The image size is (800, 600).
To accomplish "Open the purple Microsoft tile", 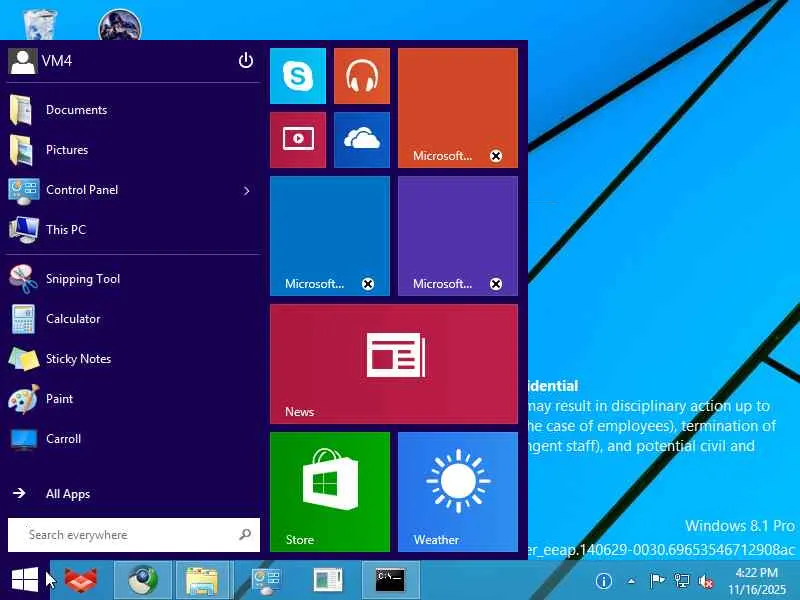I will (458, 236).
